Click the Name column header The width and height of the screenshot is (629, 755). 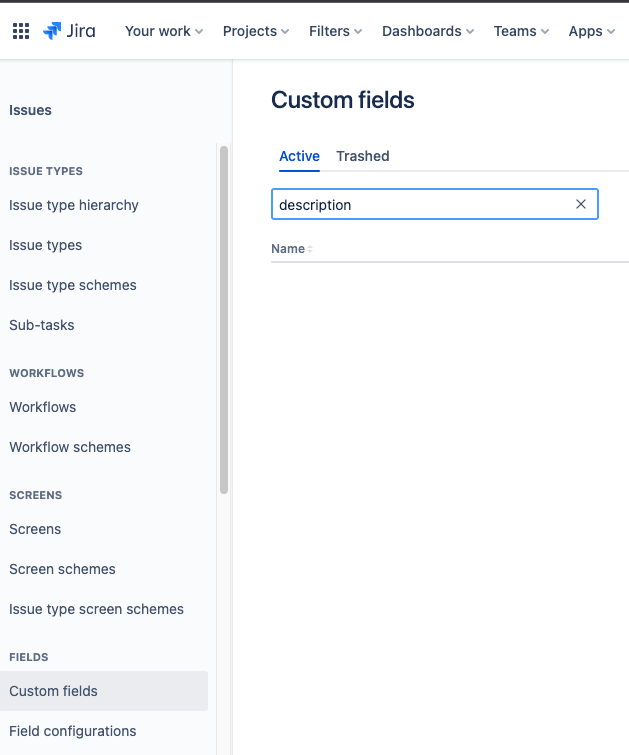click(x=288, y=249)
